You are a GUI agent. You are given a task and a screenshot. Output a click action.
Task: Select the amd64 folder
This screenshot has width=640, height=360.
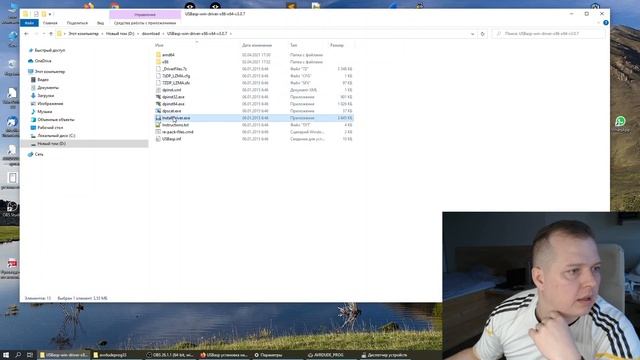(x=168, y=55)
